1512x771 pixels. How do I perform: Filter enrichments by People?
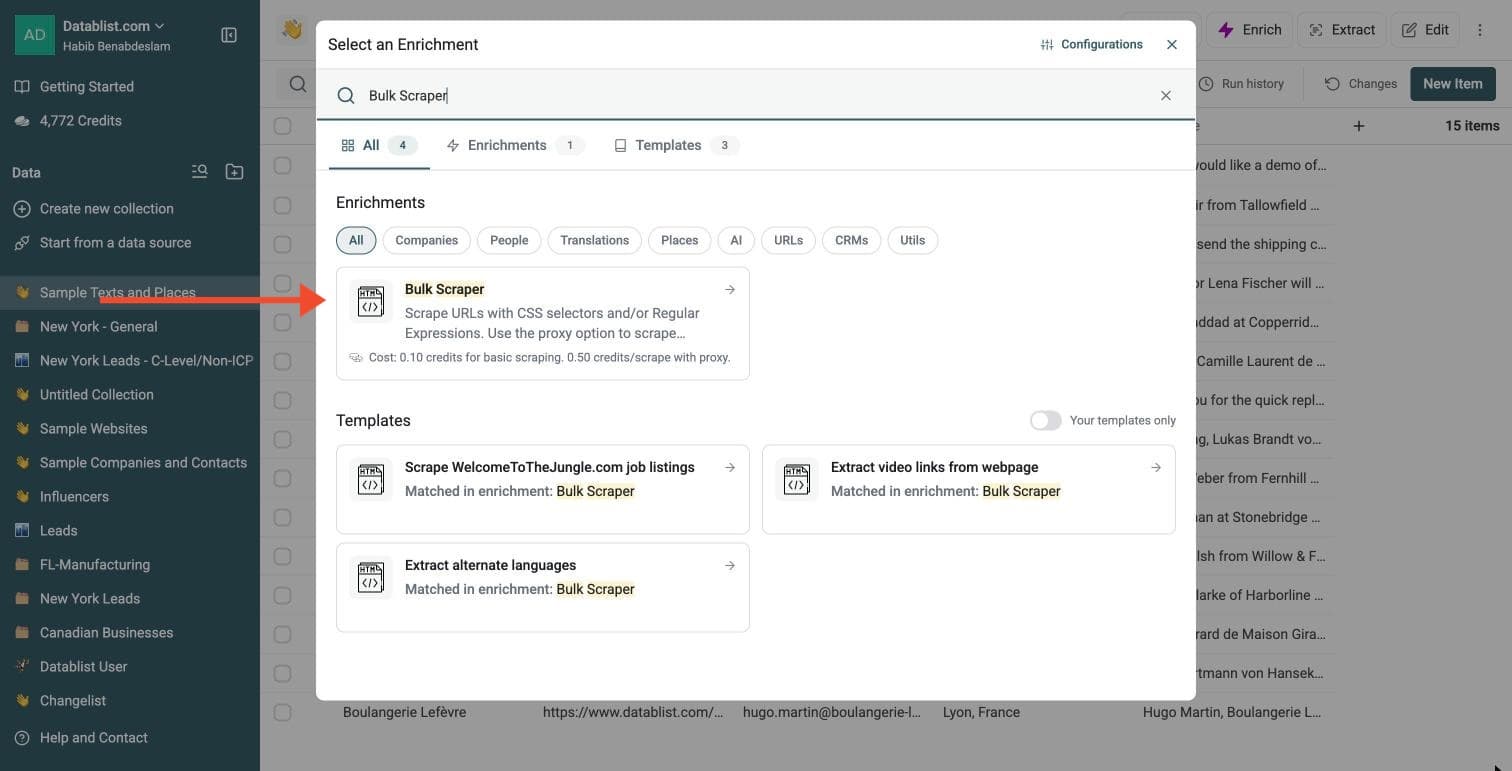click(509, 240)
